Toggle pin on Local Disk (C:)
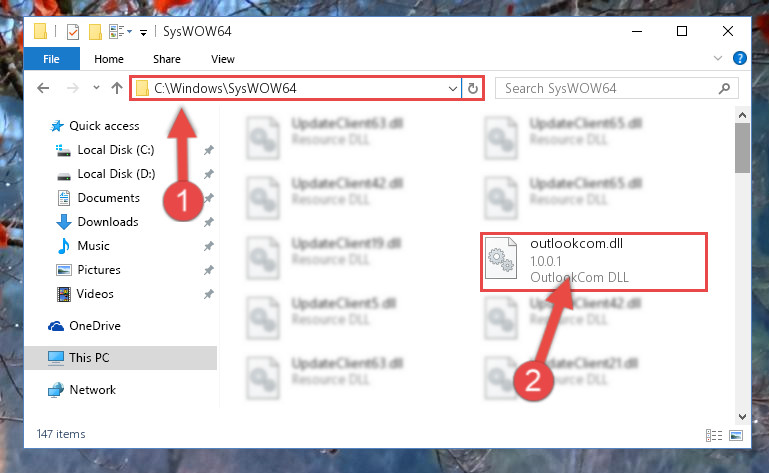The height and width of the screenshot is (473, 769). pos(208,150)
